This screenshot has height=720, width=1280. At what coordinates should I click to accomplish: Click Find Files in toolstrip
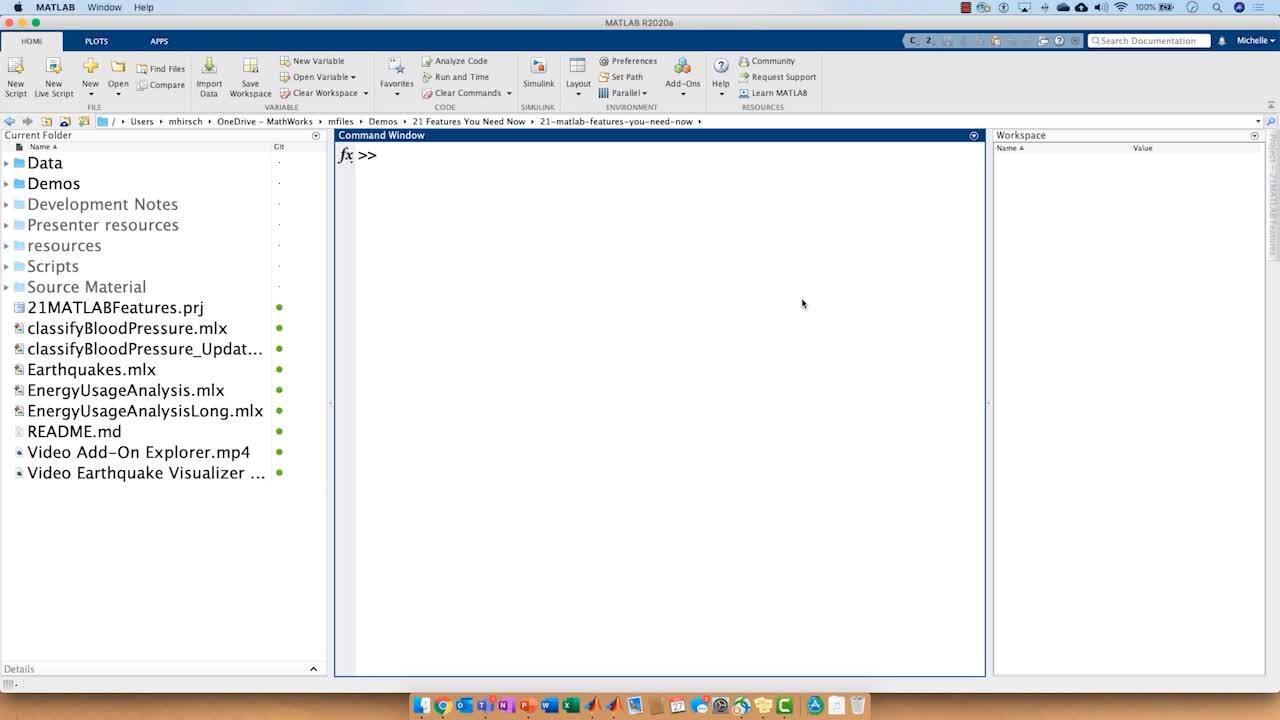point(161,69)
